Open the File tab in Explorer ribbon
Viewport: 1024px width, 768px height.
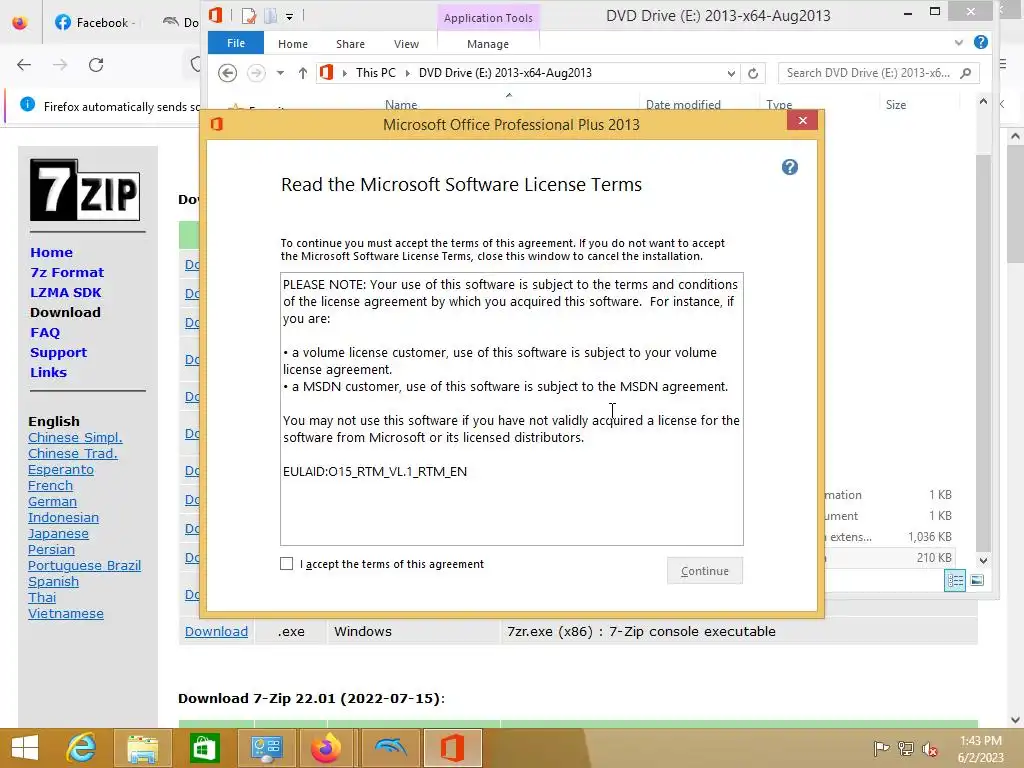click(x=236, y=43)
